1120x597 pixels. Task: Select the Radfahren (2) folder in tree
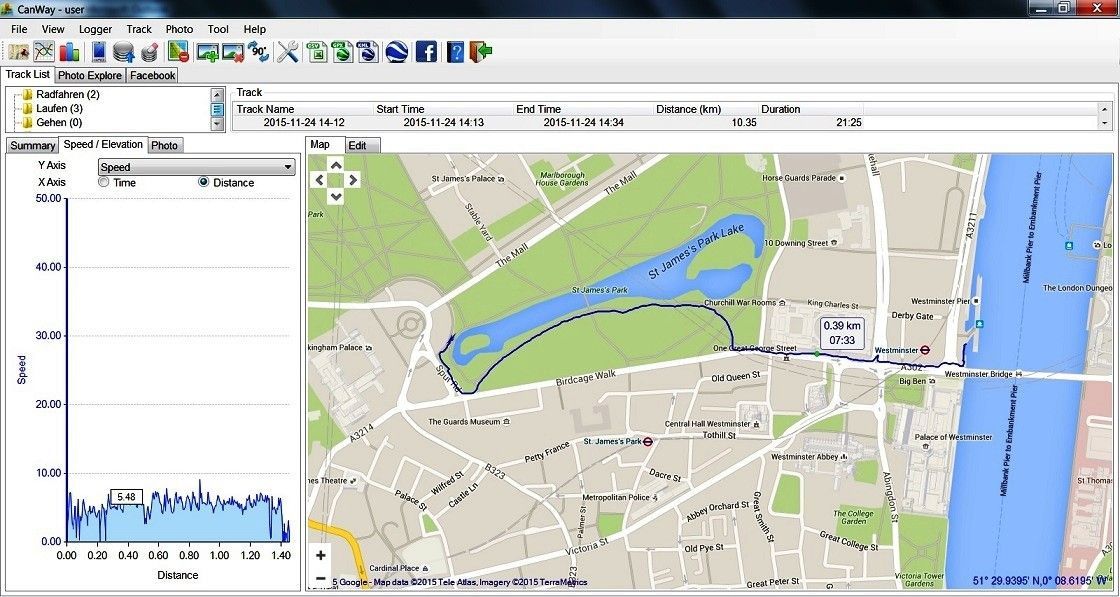tap(67, 94)
